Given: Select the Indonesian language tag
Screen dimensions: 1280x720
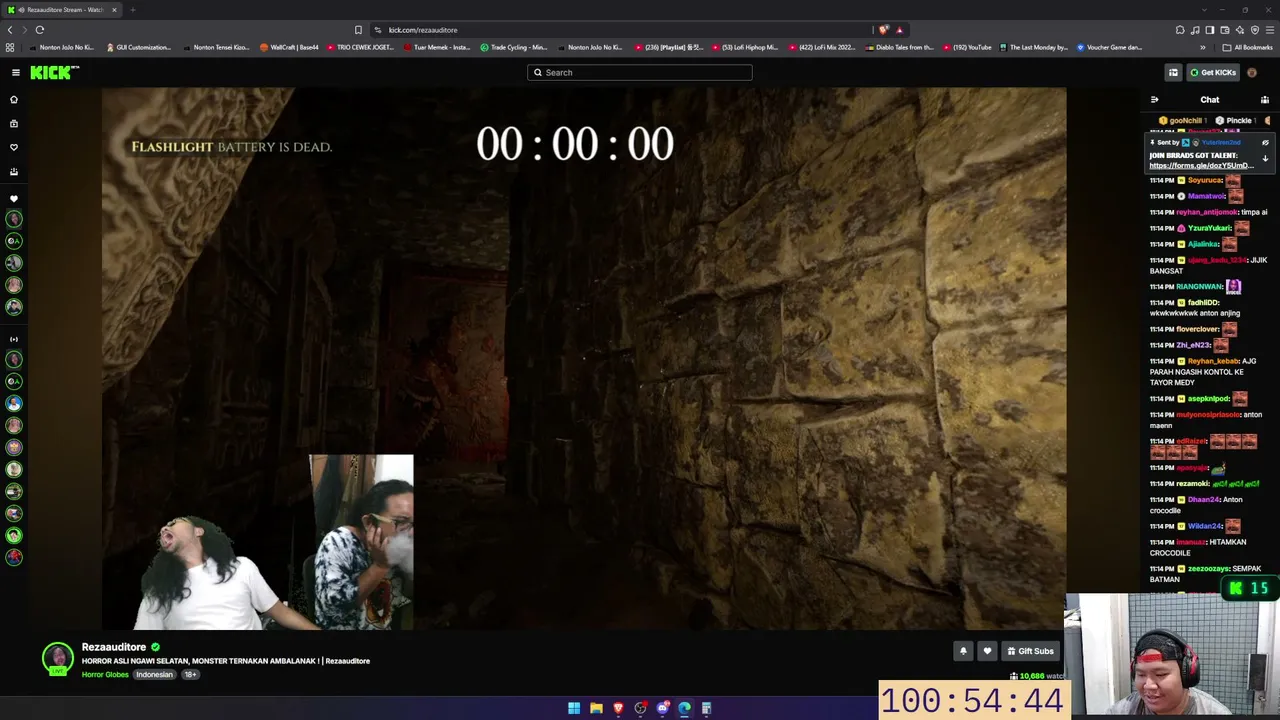Looking at the screenshot, I should click(154, 675).
